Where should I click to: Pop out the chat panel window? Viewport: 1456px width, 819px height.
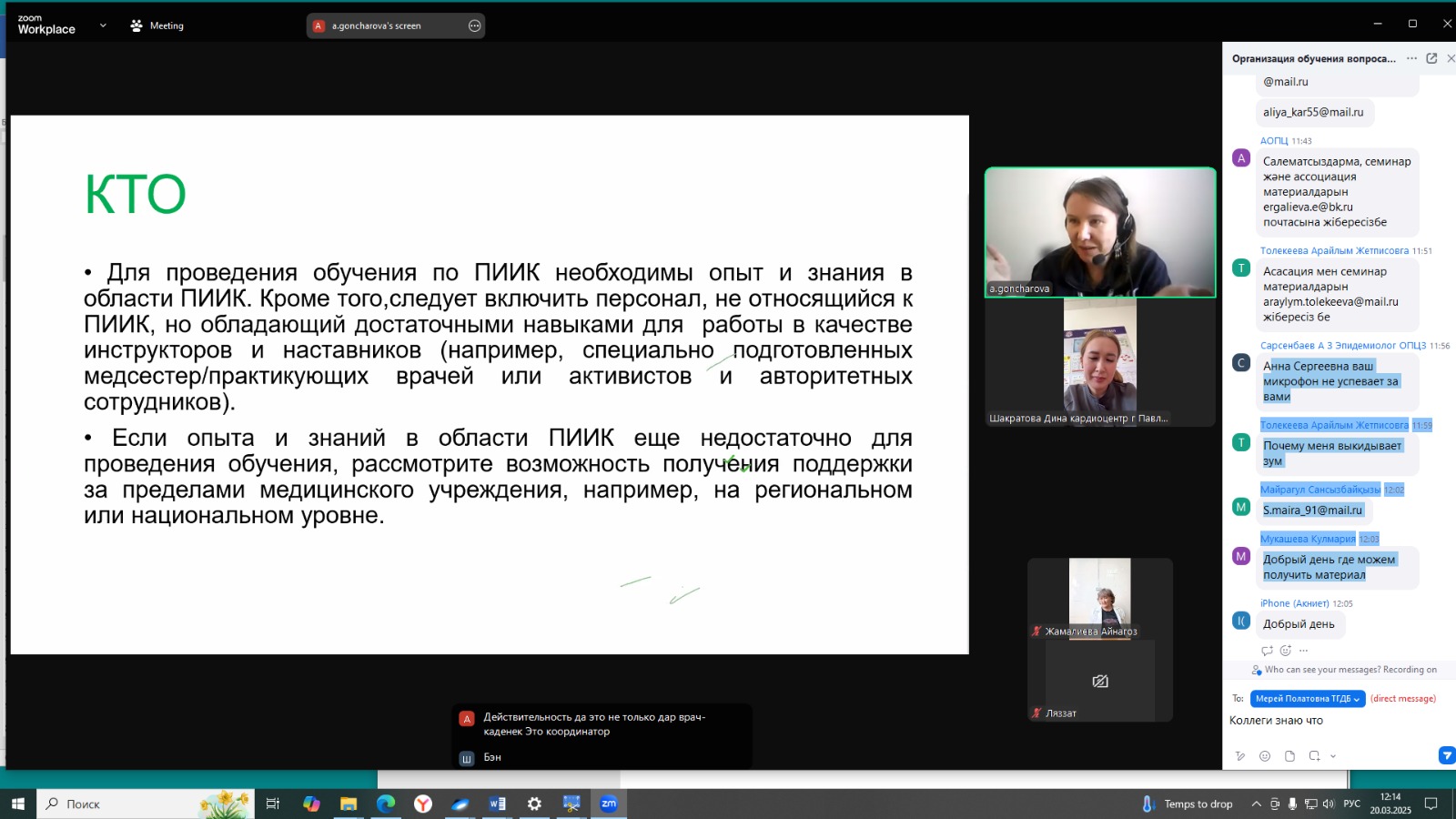tap(1431, 58)
